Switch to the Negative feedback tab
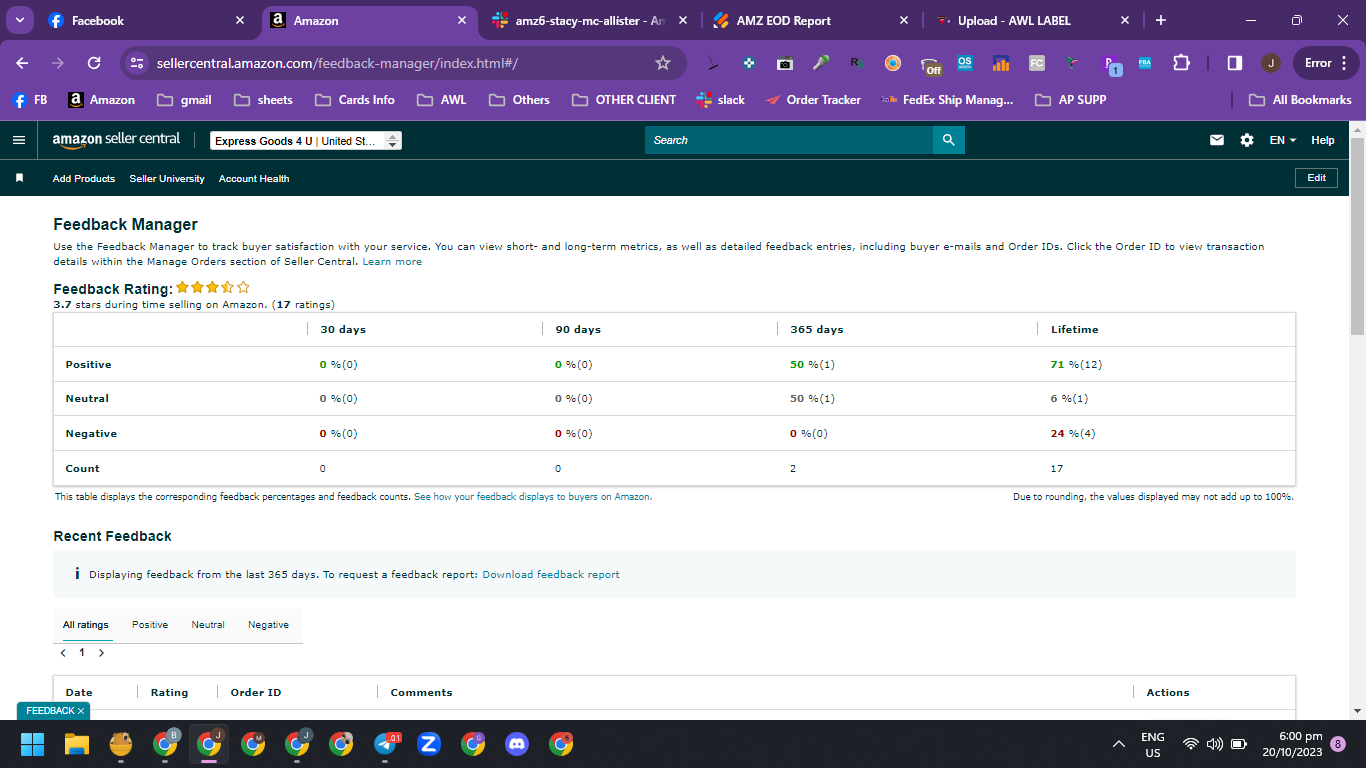The image size is (1366, 768). pyautogui.click(x=268, y=625)
